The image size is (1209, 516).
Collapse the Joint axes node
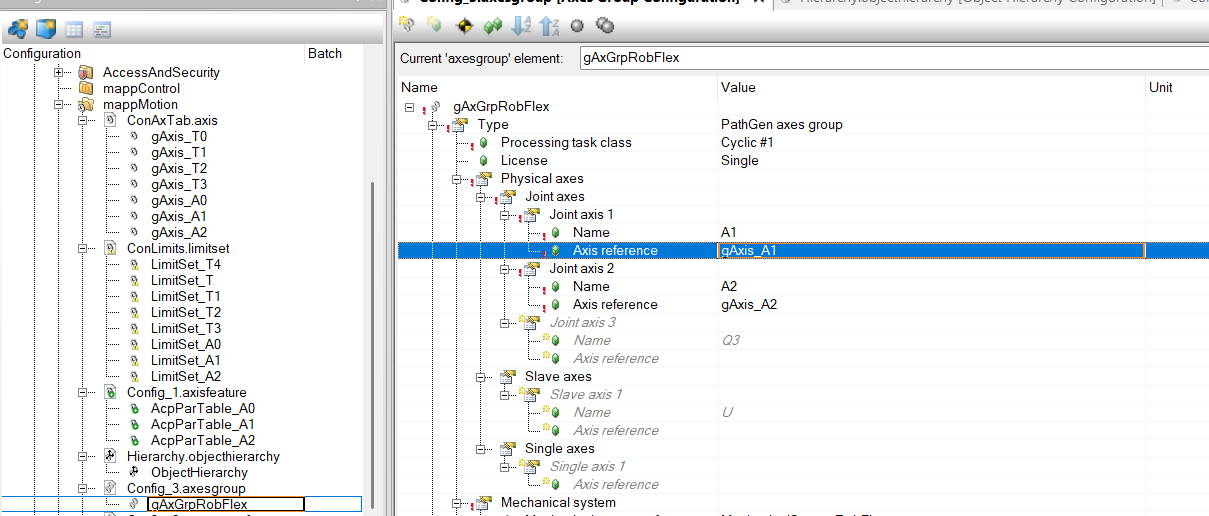pyautogui.click(x=481, y=196)
